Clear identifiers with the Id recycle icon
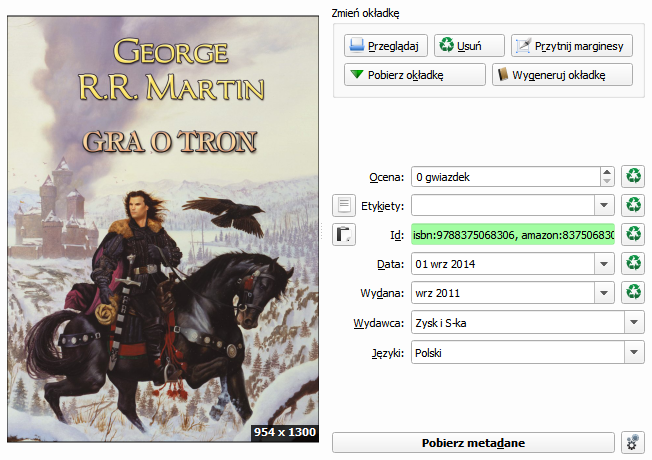652x460 pixels. pos(633,234)
